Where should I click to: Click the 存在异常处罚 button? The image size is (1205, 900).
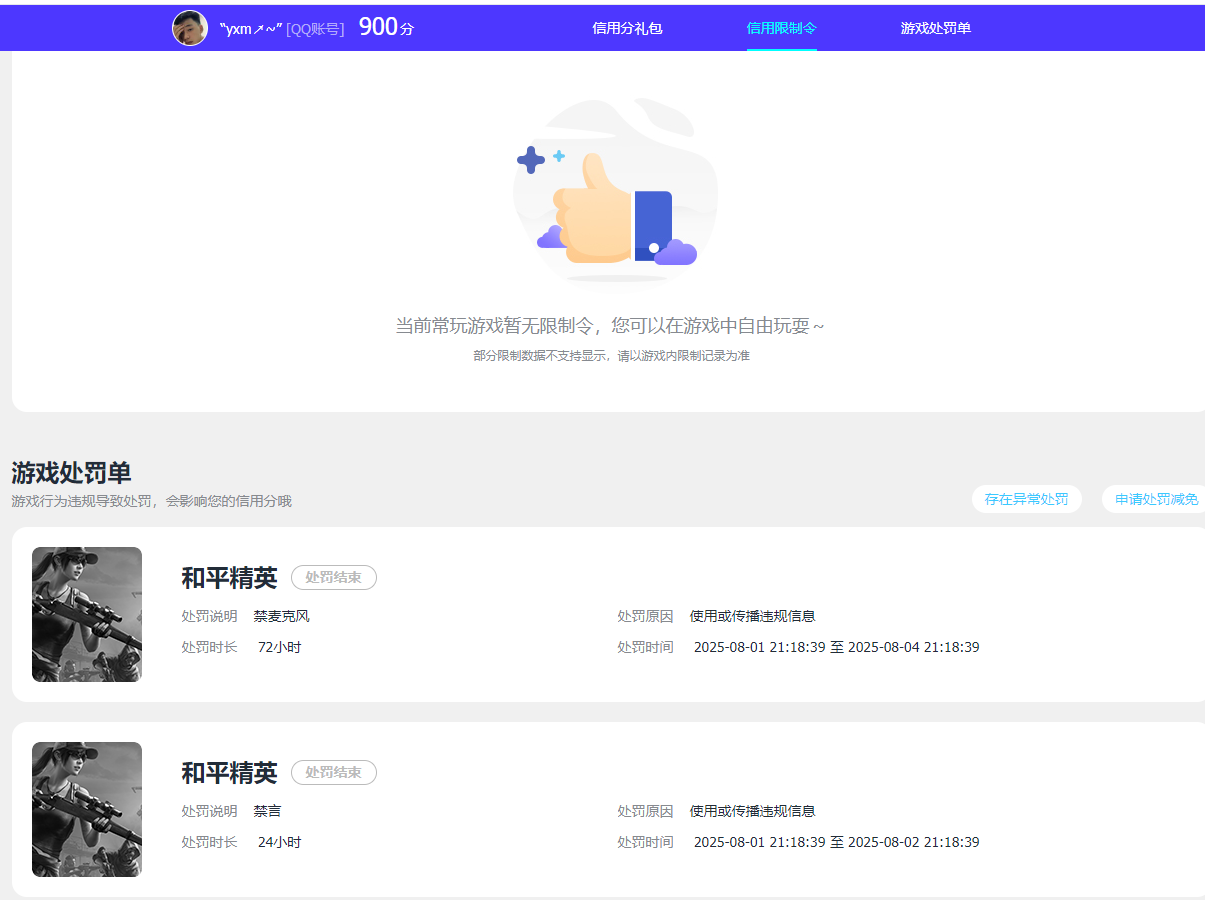pos(1027,498)
